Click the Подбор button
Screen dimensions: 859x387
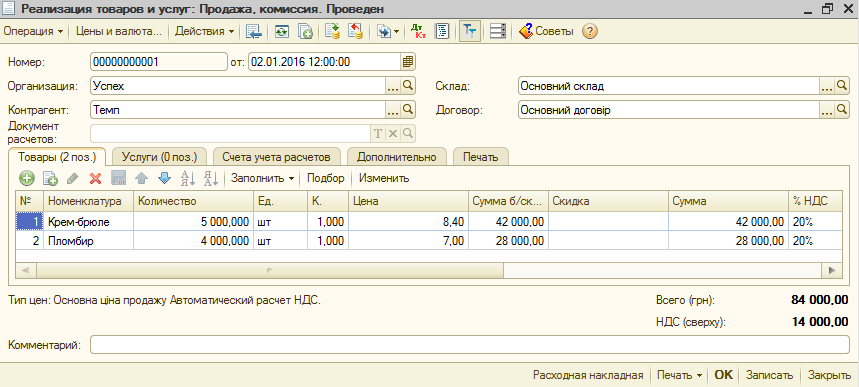[x=326, y=178]
